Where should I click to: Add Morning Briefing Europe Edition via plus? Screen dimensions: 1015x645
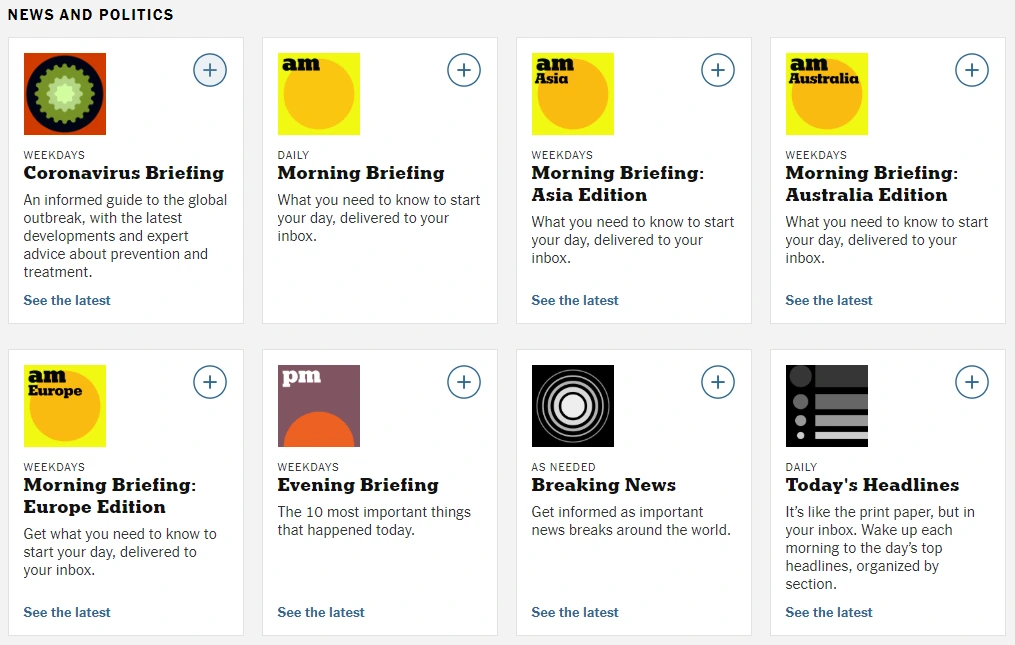point(210,382)
